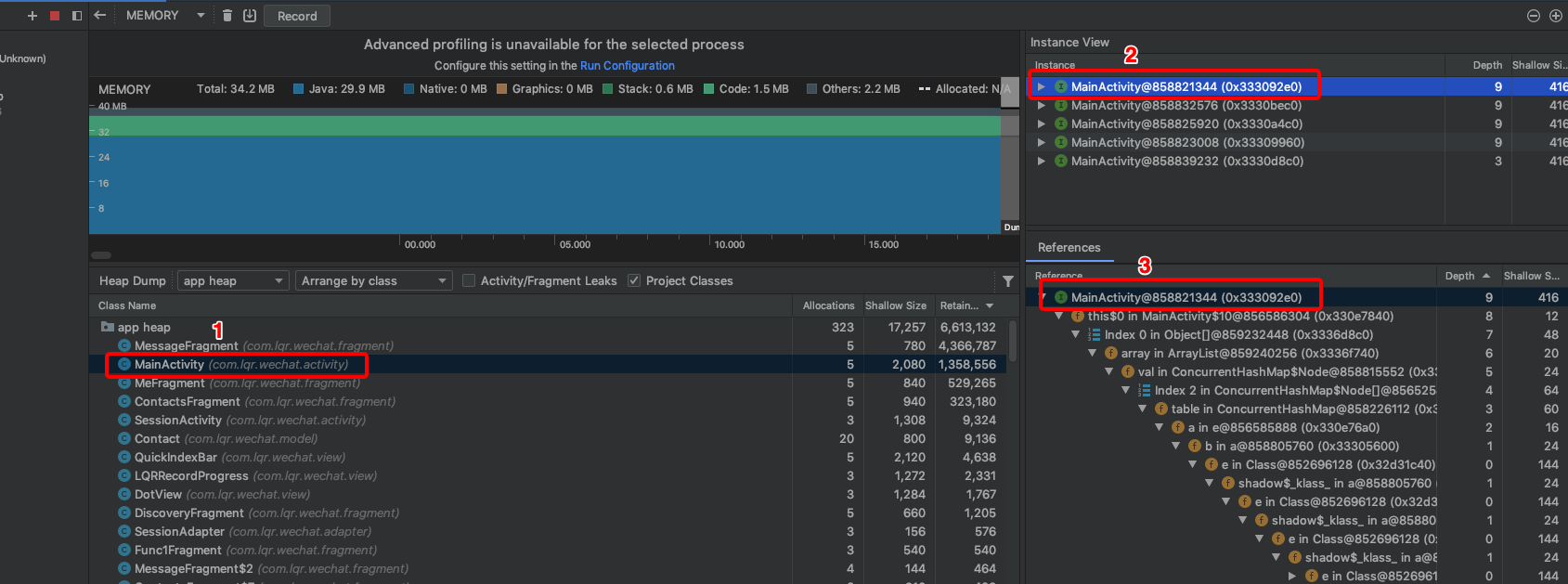Open the class filter funnel icon

click(1008, 281)
